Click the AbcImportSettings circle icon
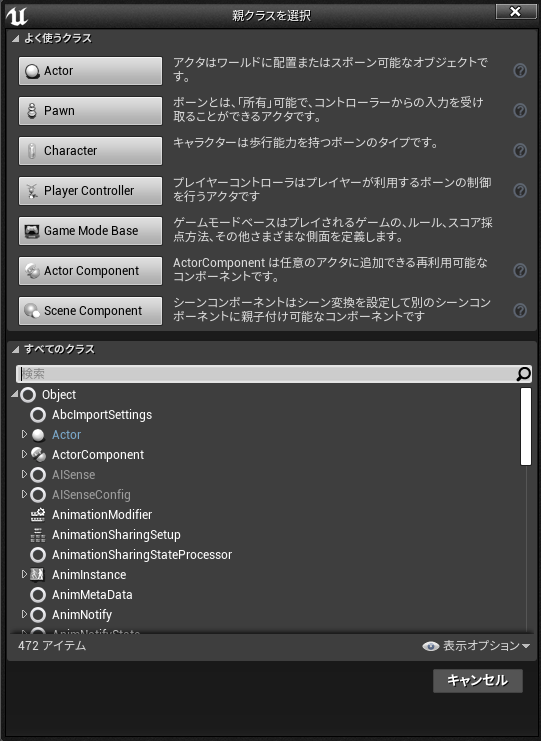The width and height of the screenshot is (541, 741). pos(38,415)
